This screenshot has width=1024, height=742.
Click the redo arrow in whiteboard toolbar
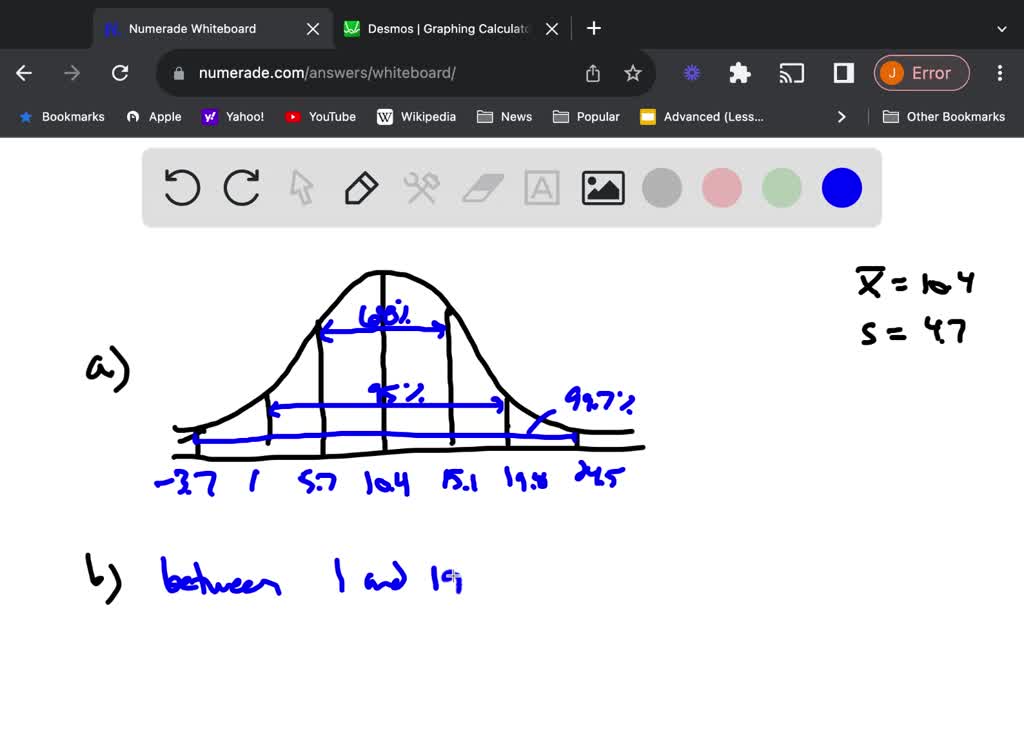tap(242, 188)
